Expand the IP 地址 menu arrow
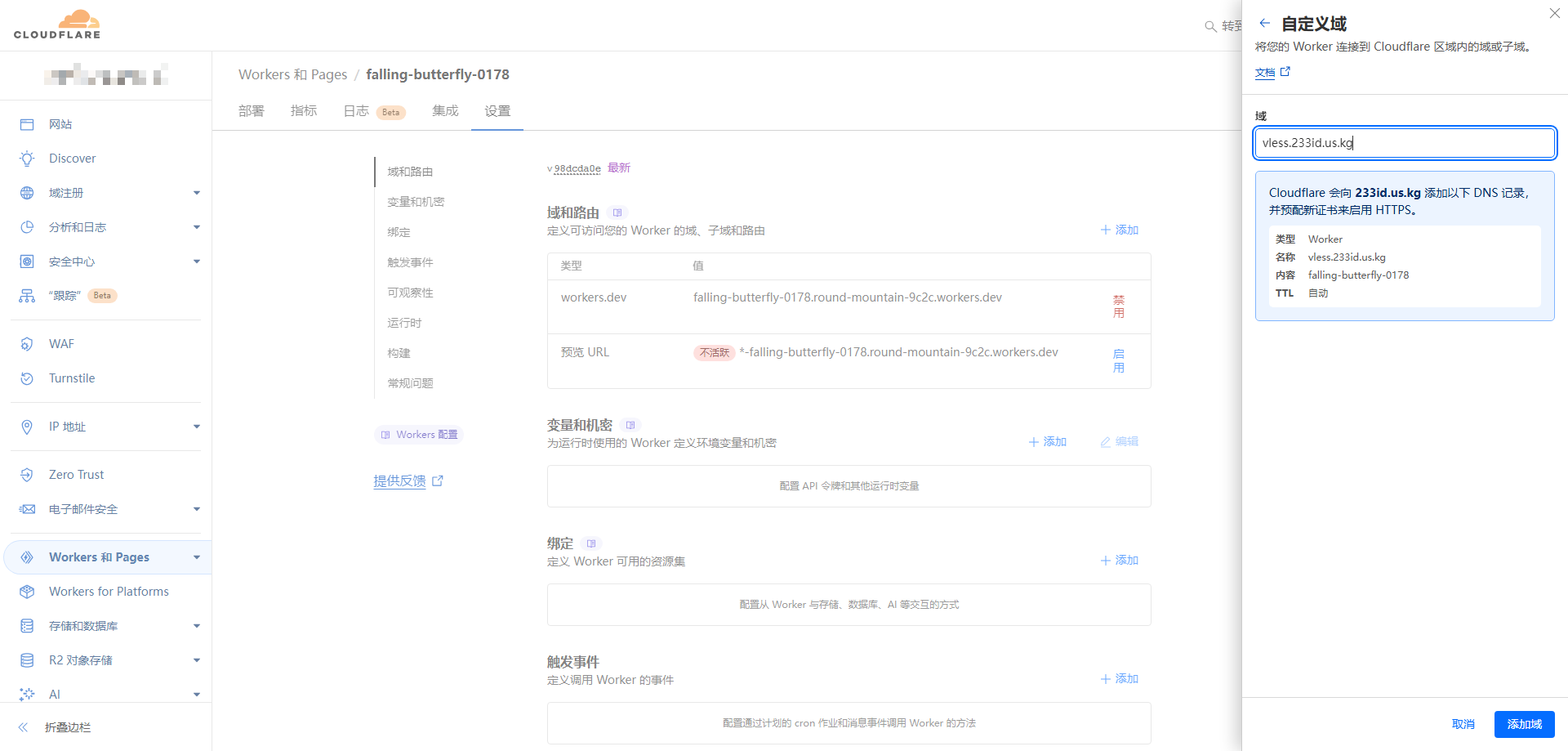Viewport: 1568px width, 751px height. pos(197,427)
